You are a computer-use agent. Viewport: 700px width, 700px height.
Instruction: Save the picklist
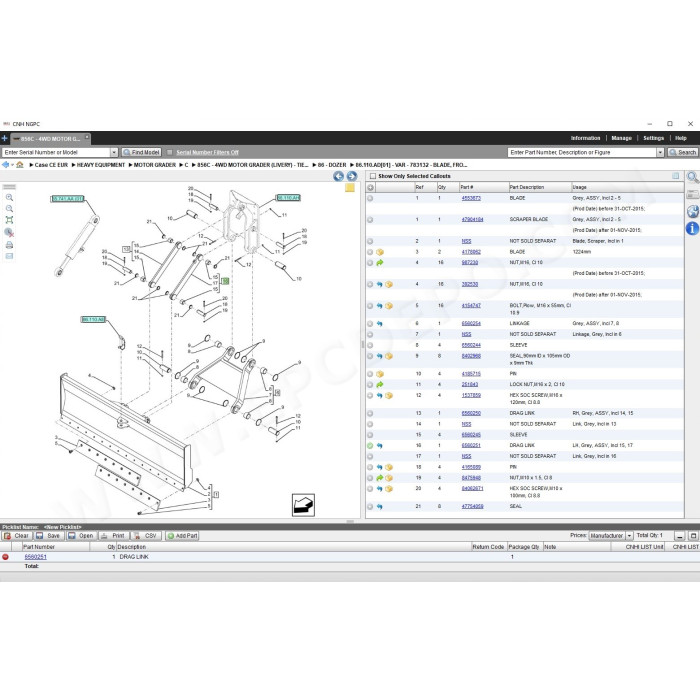coord(48,536)
